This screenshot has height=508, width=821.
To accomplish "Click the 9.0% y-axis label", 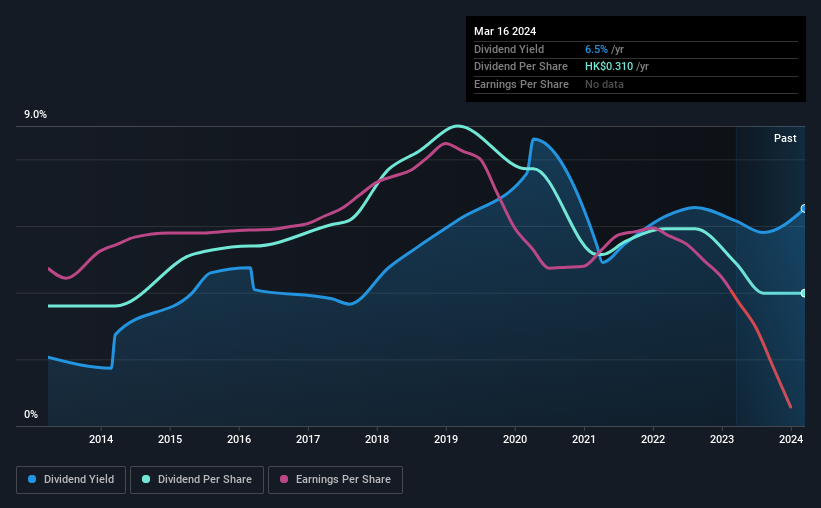I will (35, 114).
